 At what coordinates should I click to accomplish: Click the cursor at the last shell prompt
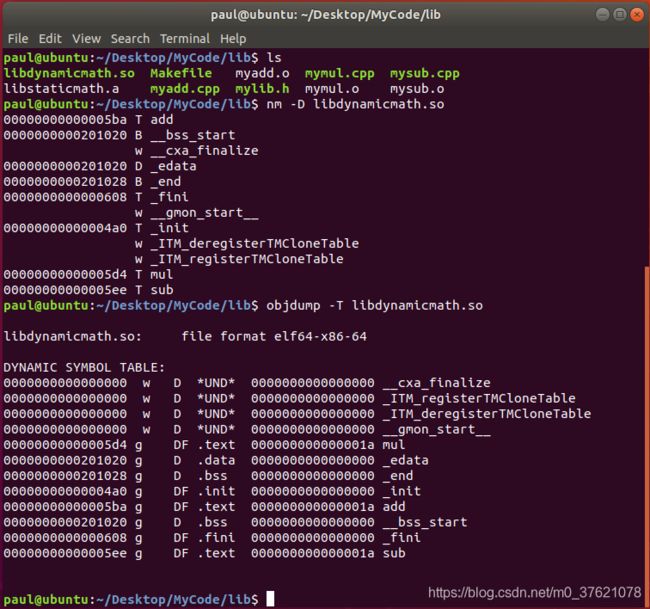click(x=270, y=599)
